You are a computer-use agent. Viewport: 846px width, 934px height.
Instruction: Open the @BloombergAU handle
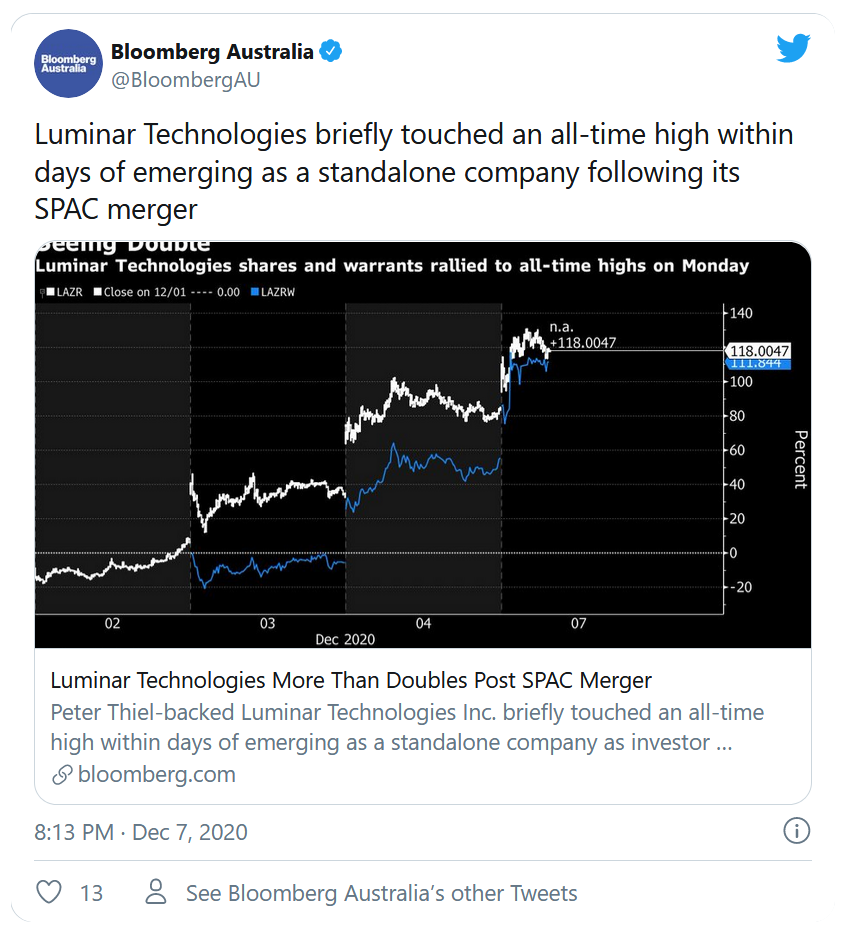pos(186,80)
